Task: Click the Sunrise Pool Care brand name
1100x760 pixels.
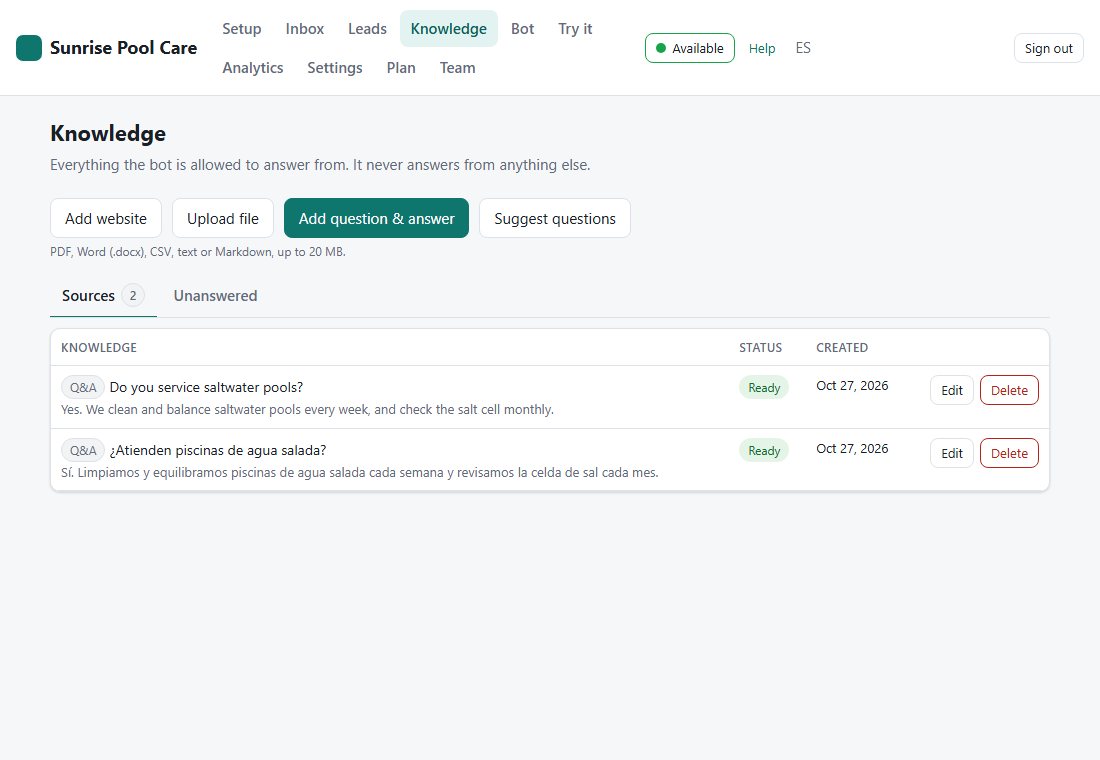Action: pos(123,48)
